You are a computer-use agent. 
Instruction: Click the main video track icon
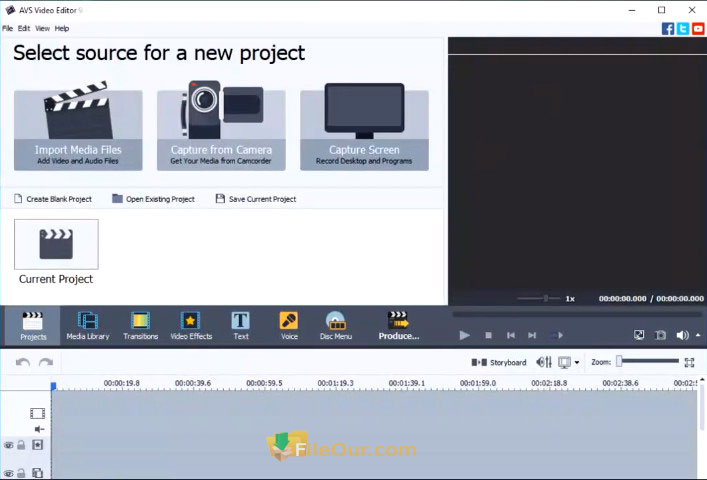[x=37, y=413]
